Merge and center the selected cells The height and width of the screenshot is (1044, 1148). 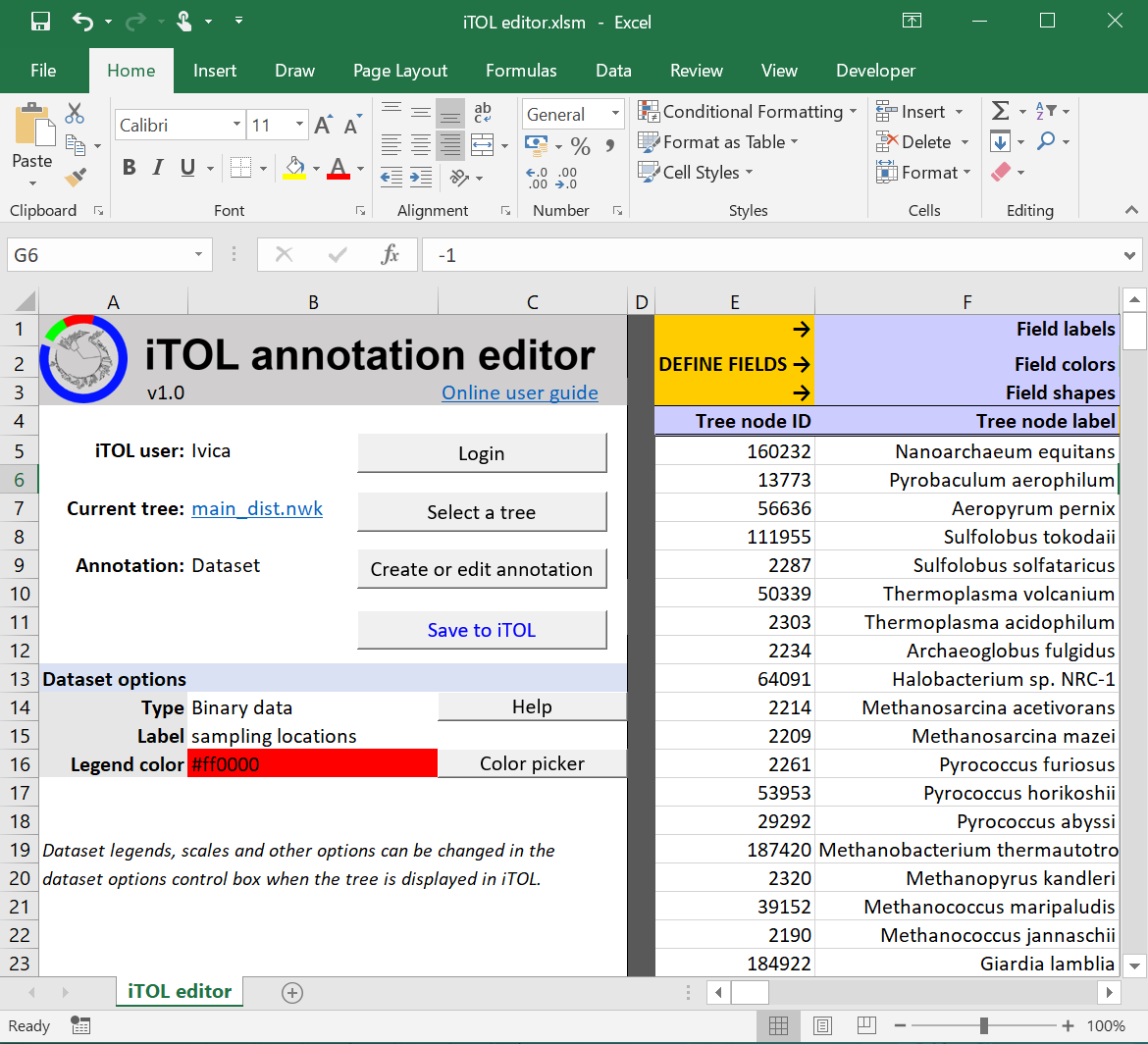click(483, 145)
